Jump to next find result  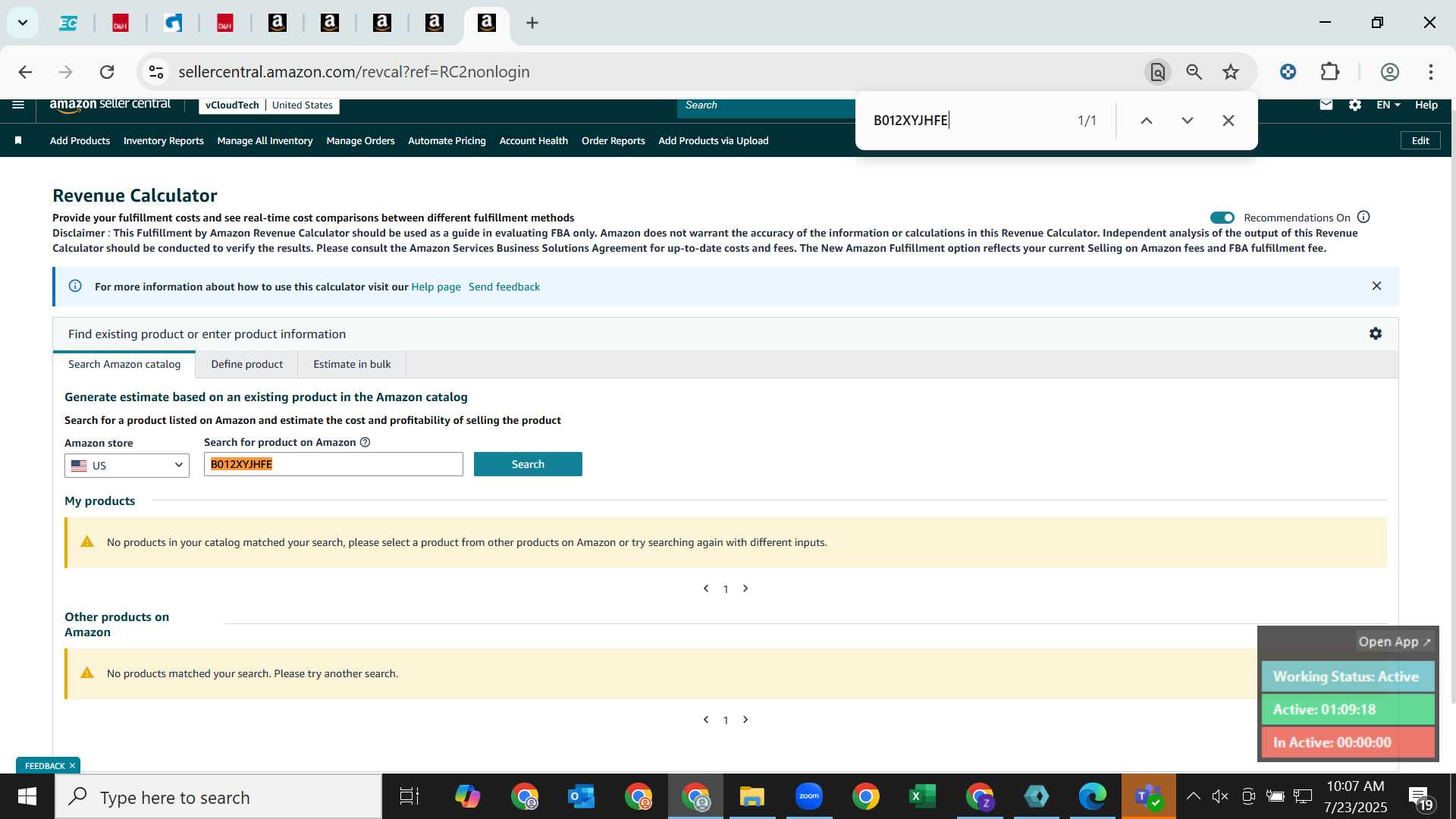click(x=1188, y=121)
